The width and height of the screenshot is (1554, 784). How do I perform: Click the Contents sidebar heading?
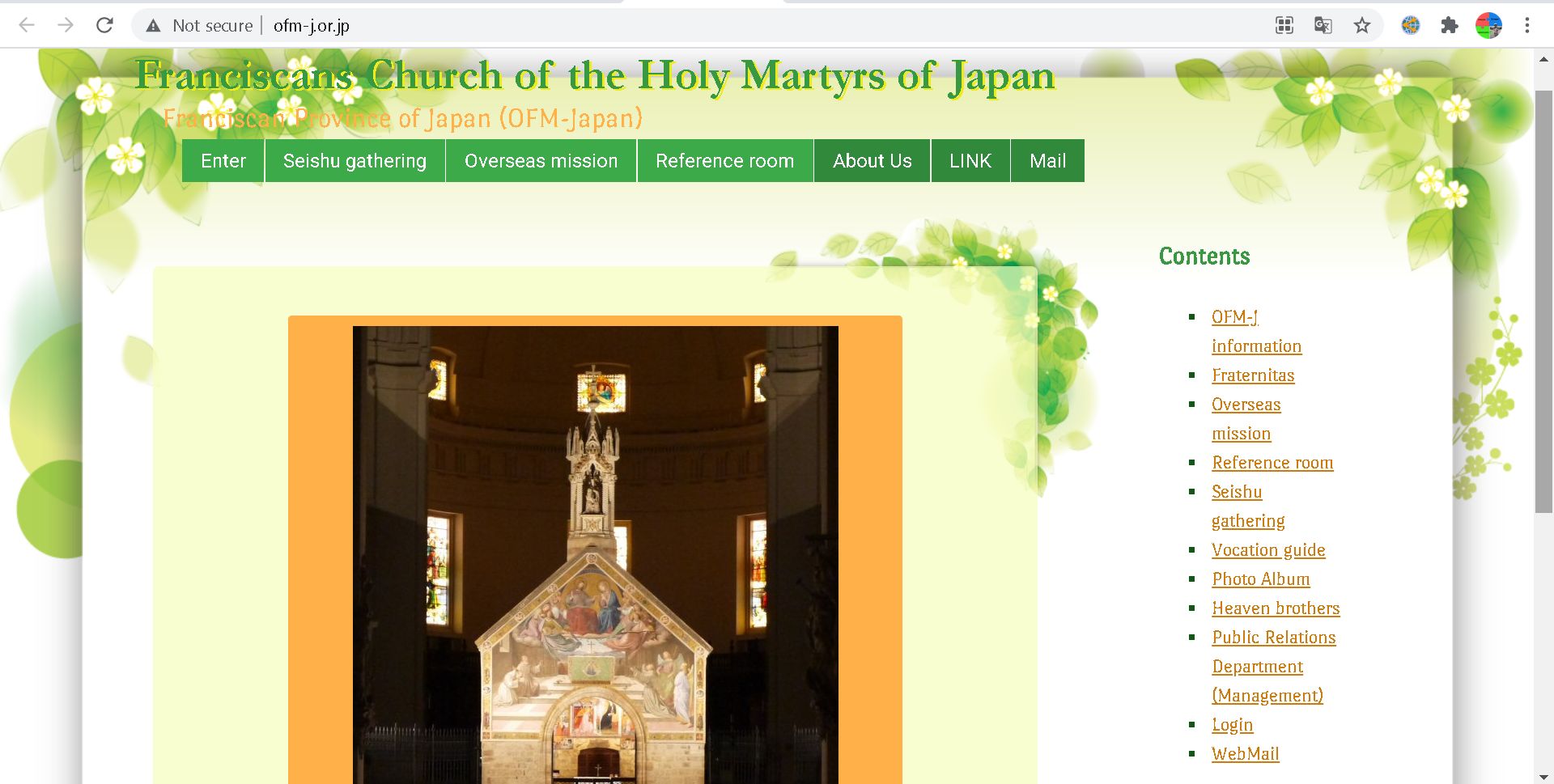(1204, 256)
